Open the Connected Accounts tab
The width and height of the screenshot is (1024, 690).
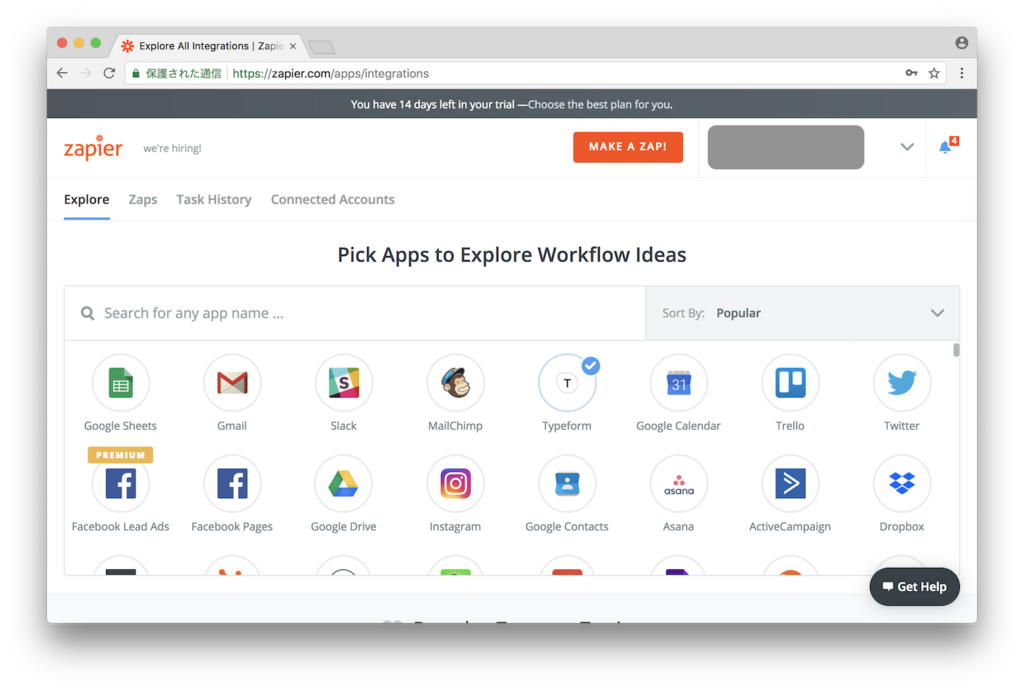point(332,200)
